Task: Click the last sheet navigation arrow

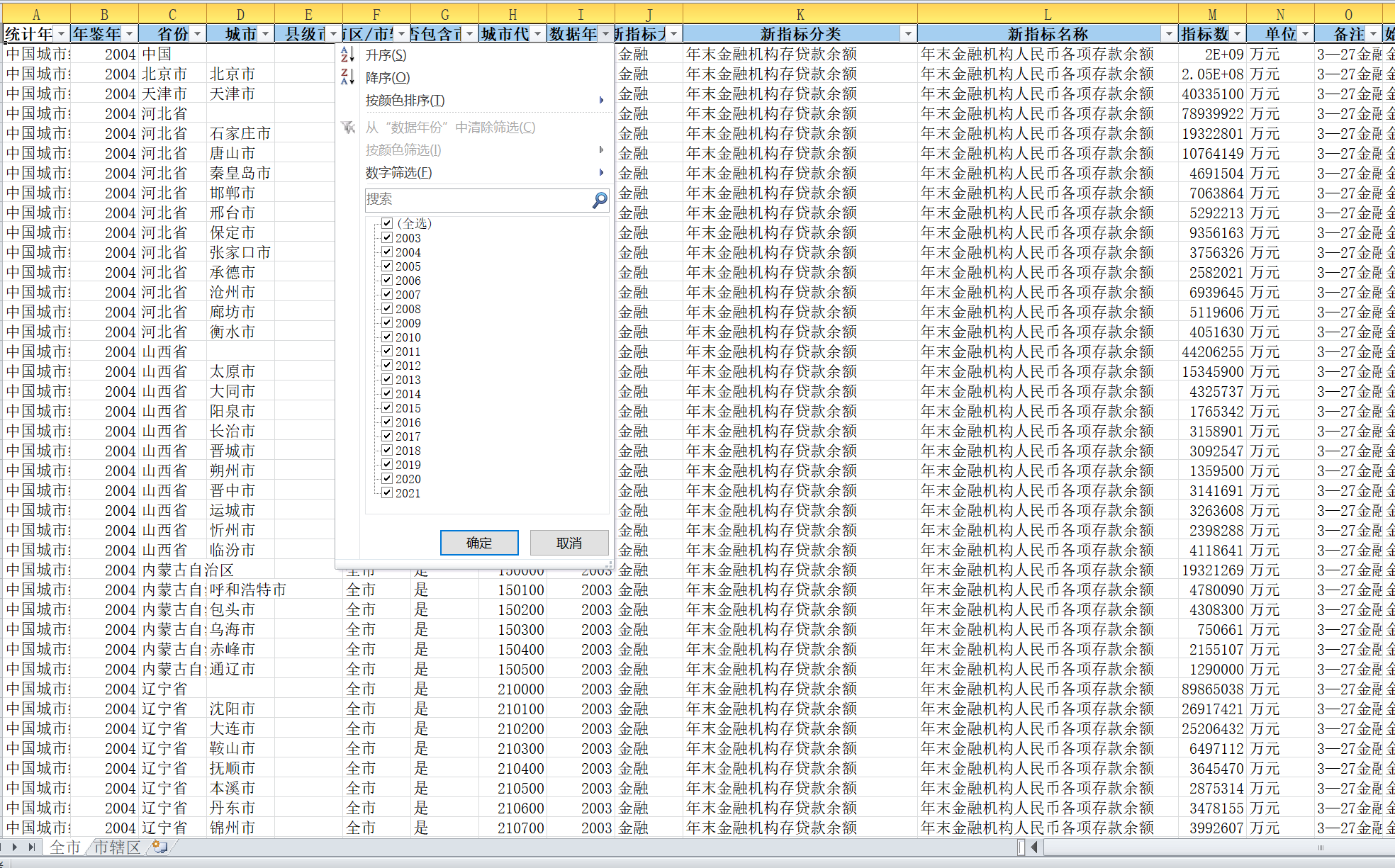Action: pos(31,847)
